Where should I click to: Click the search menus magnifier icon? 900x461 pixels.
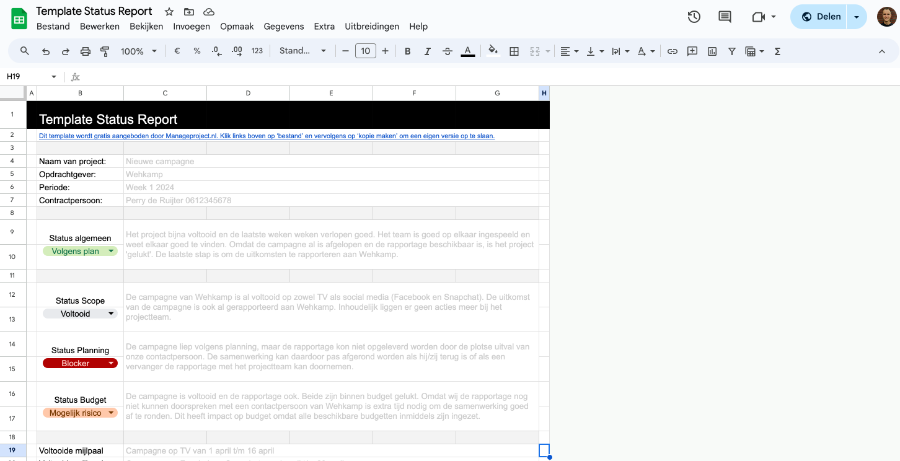(24, 51)
